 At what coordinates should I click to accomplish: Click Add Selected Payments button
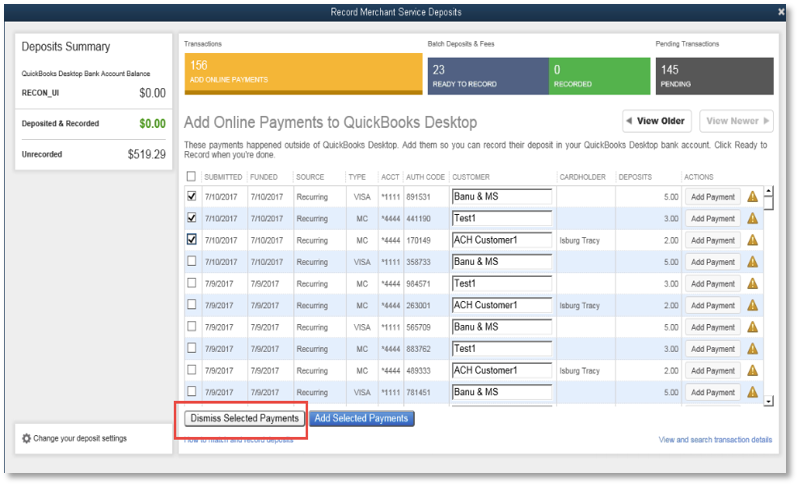tap(361, 418)
